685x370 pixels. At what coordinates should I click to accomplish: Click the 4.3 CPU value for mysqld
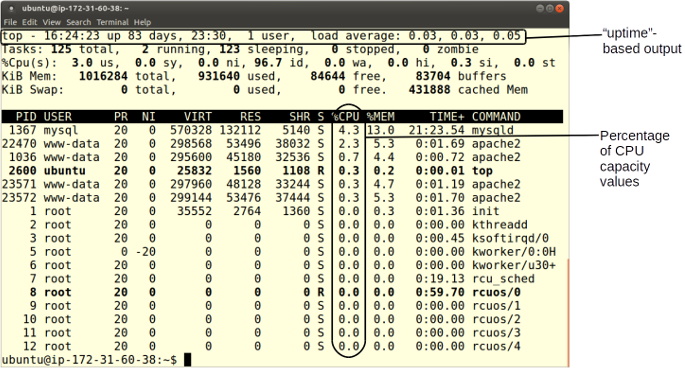coord(349,130)
